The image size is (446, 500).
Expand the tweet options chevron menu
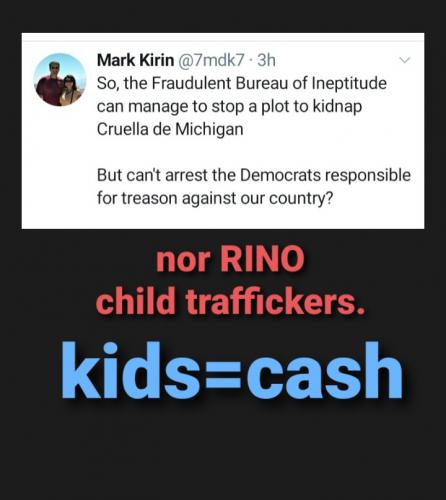pos(405,60)
